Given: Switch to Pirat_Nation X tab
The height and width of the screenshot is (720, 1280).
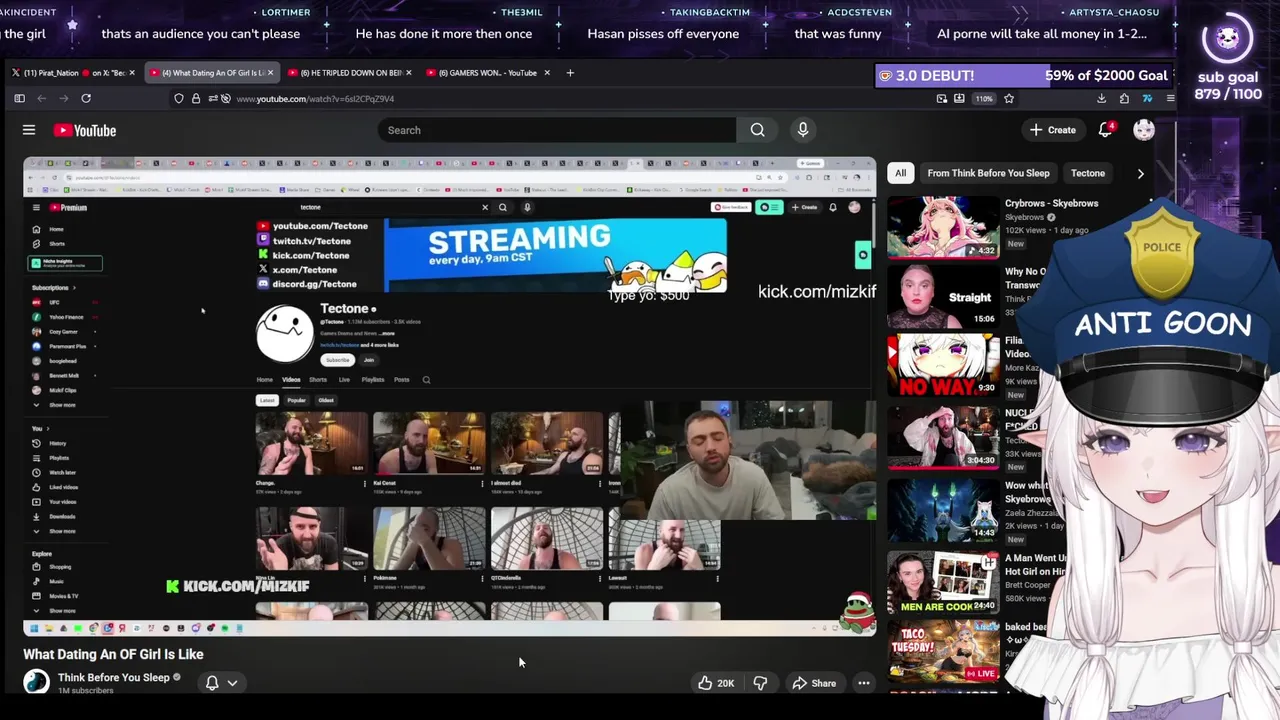Looking at the screenshot, I should (70, 73).
